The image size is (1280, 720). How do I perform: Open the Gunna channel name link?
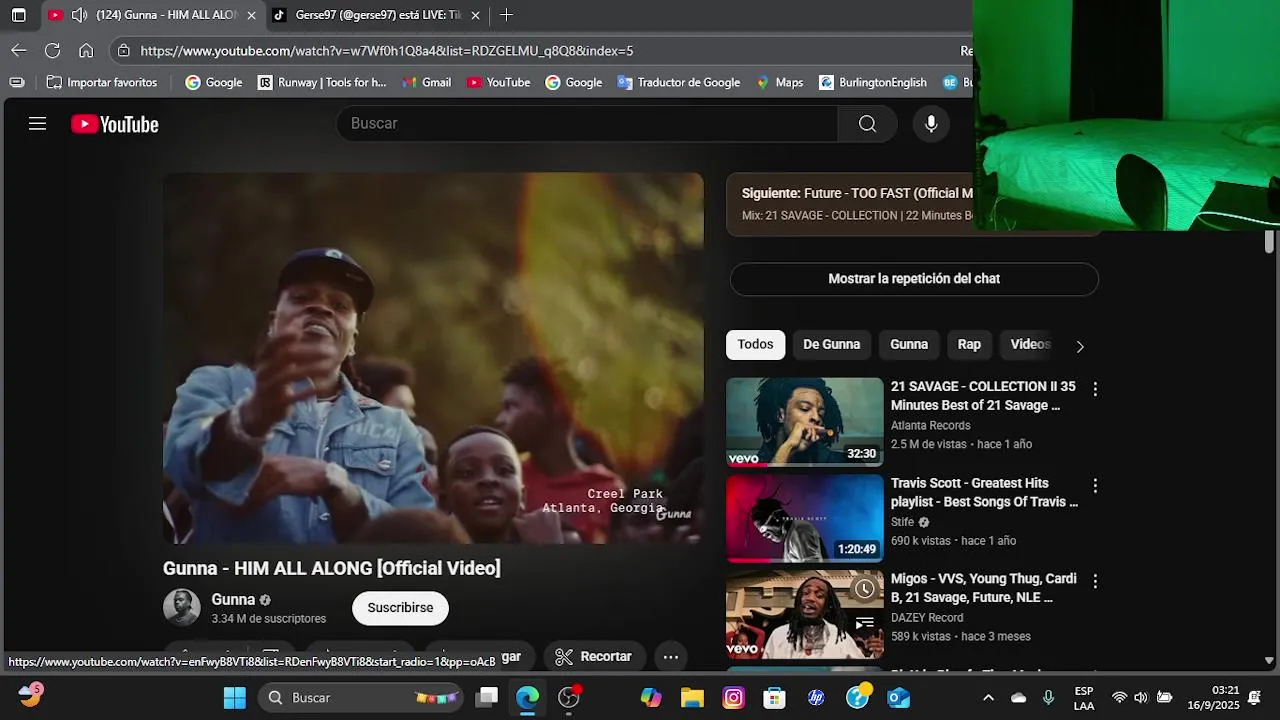point(233,599)
